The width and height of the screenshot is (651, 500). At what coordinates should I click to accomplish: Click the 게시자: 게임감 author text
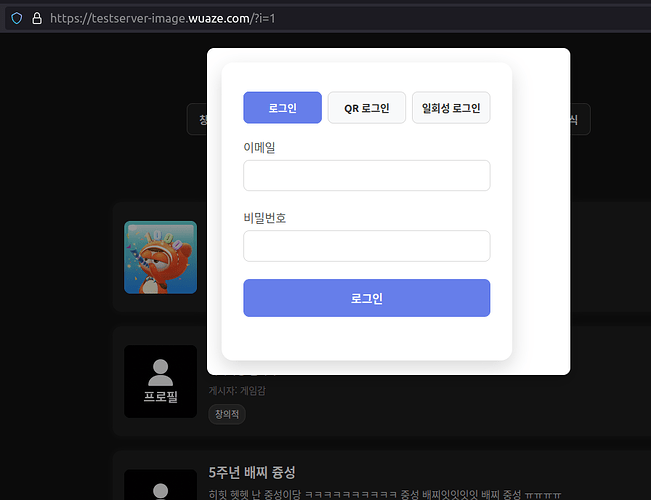click(237, 390)
